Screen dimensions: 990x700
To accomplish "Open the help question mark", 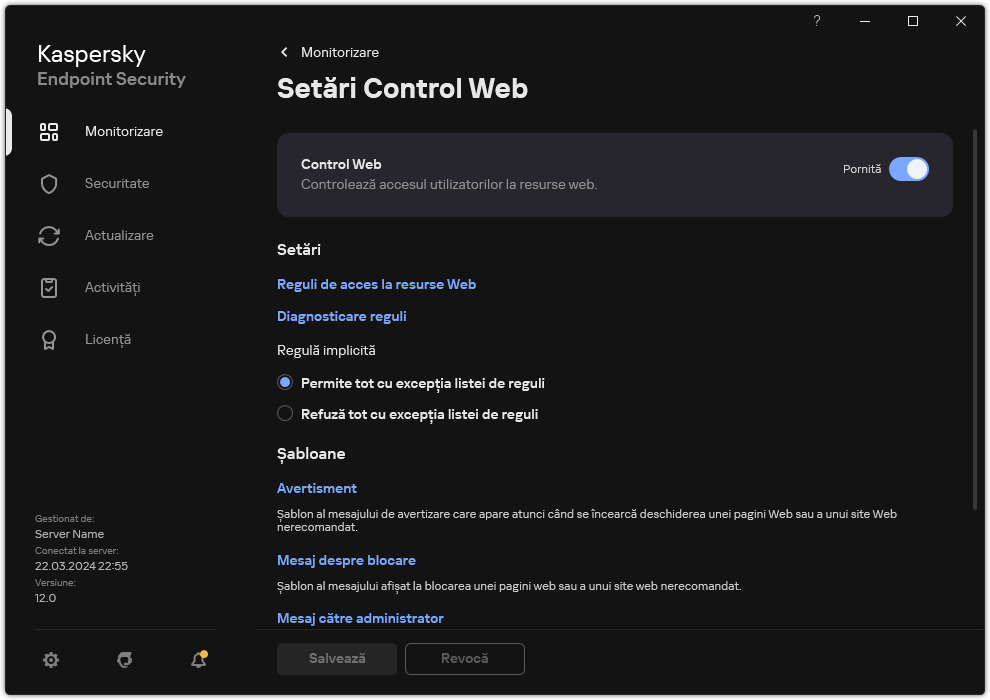I will click(816, 20).
